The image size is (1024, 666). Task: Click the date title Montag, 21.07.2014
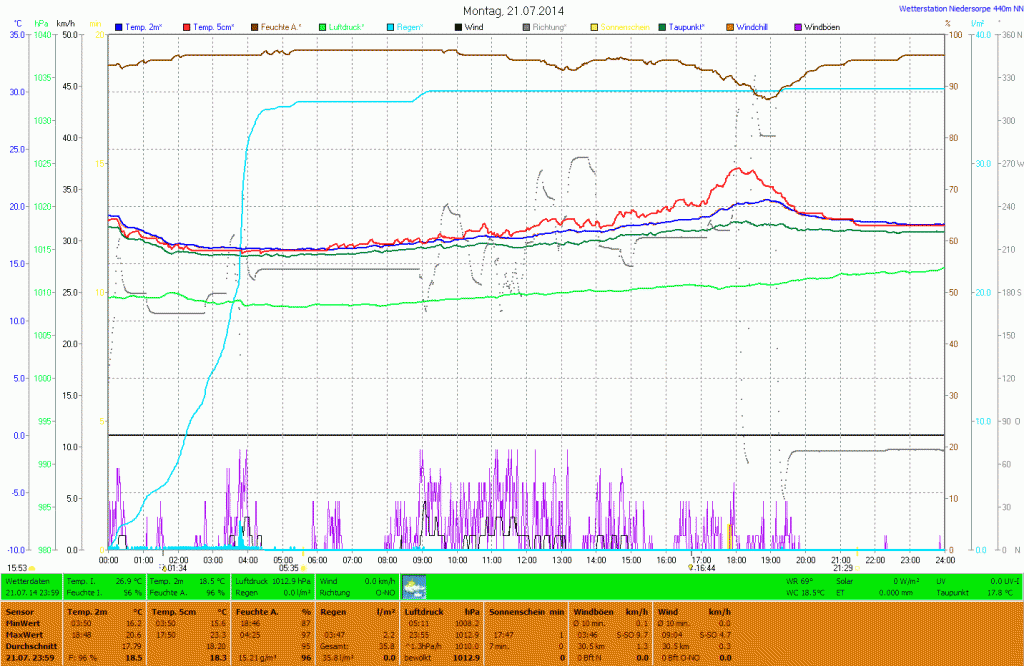[513, 10]
